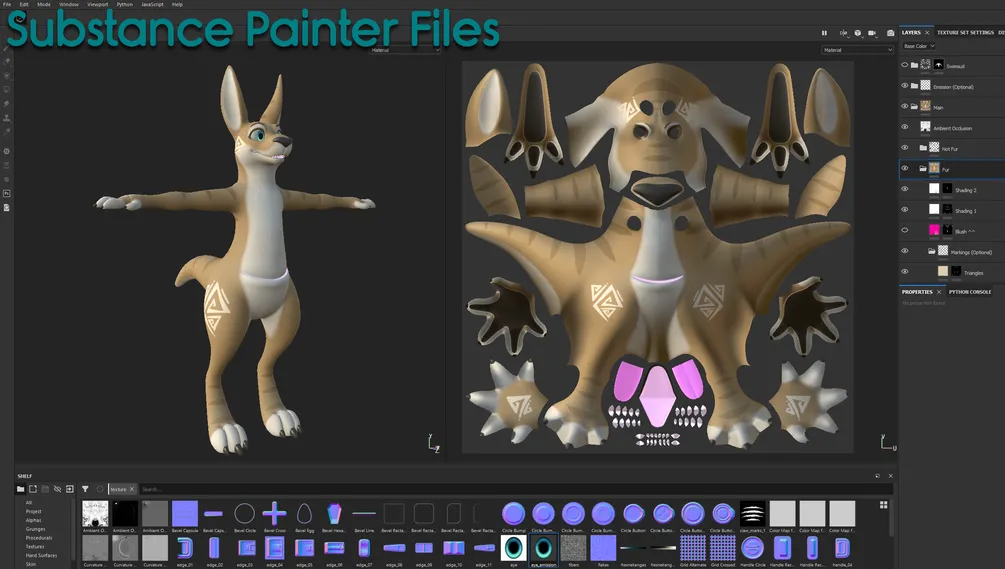The width and height of the screenshot is (1005, 569).
Task: Select the Bevel Egg shelf item
Action: (304, 514)
